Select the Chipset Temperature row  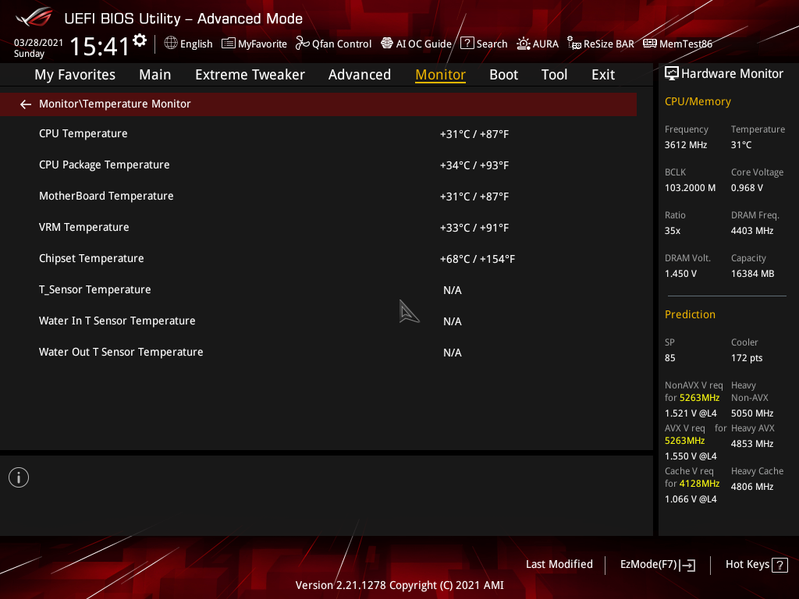pos(318,259)
